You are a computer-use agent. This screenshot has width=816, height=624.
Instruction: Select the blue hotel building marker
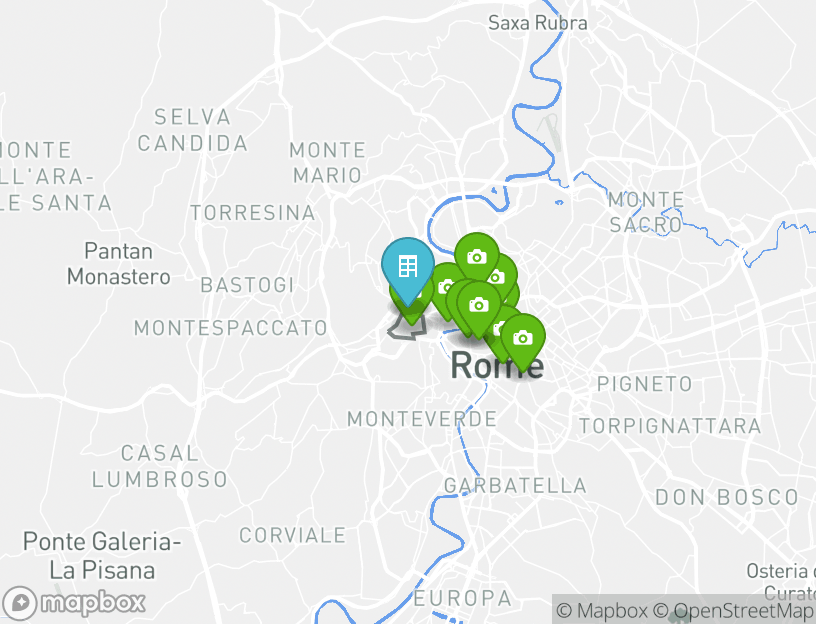(407, 266)
